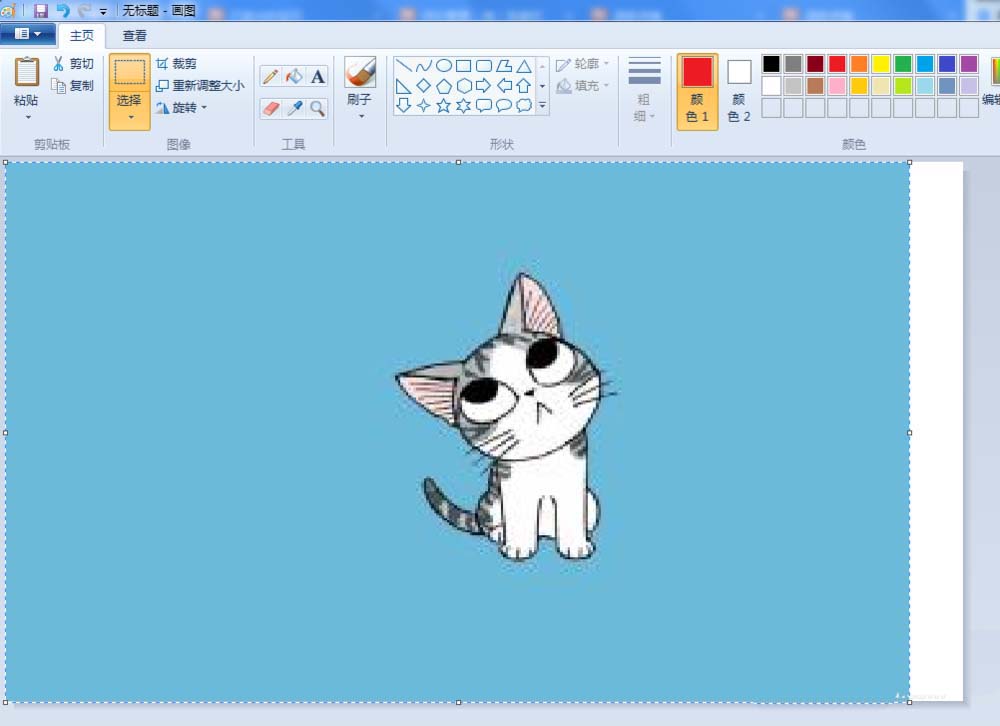Activate the 颜色 2 background color selector
Viewport: 1000px width, 726px height.
(739, 91)
